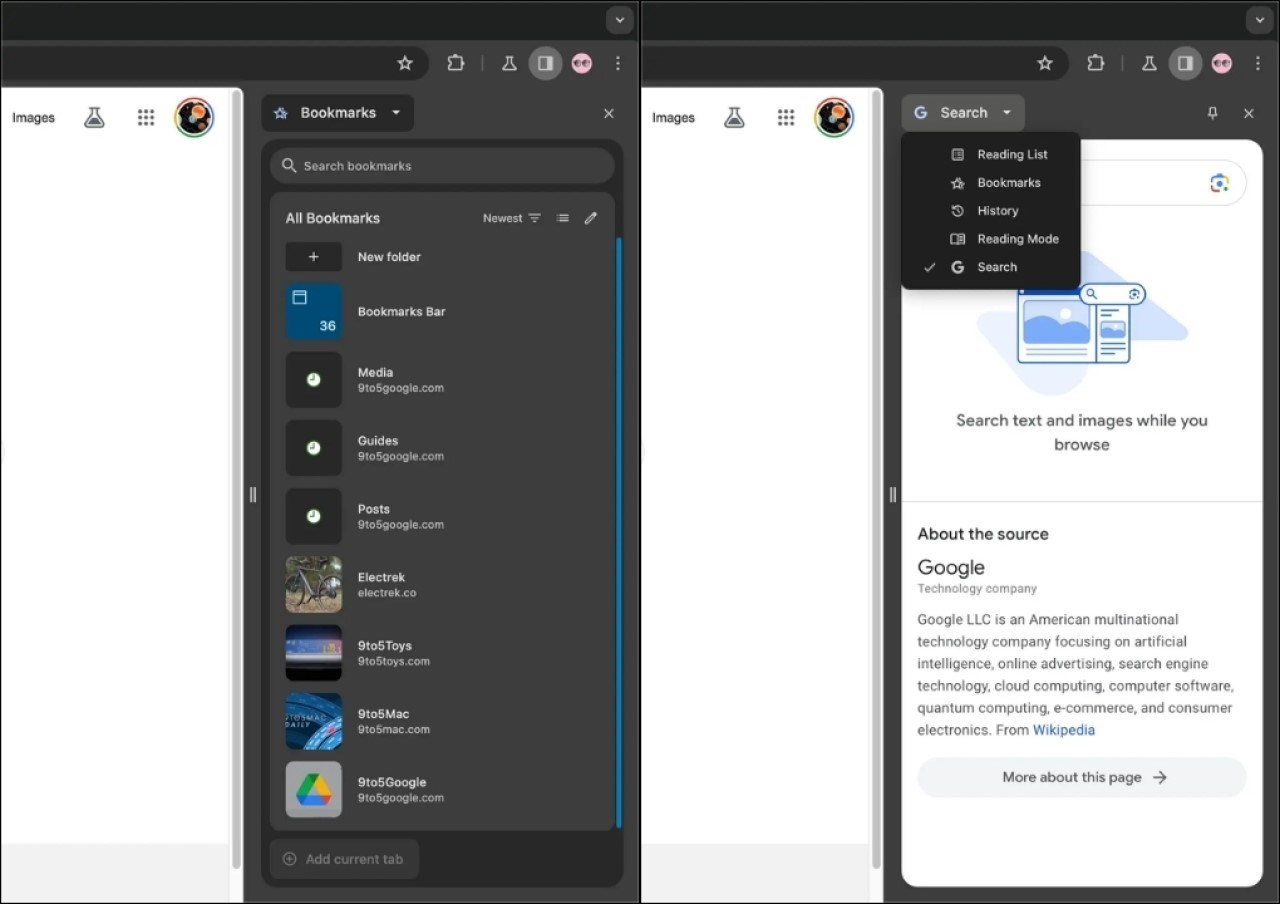Pin the Search side panel
Viewport: 1280px width, 904px height.
pos(1213,114)
